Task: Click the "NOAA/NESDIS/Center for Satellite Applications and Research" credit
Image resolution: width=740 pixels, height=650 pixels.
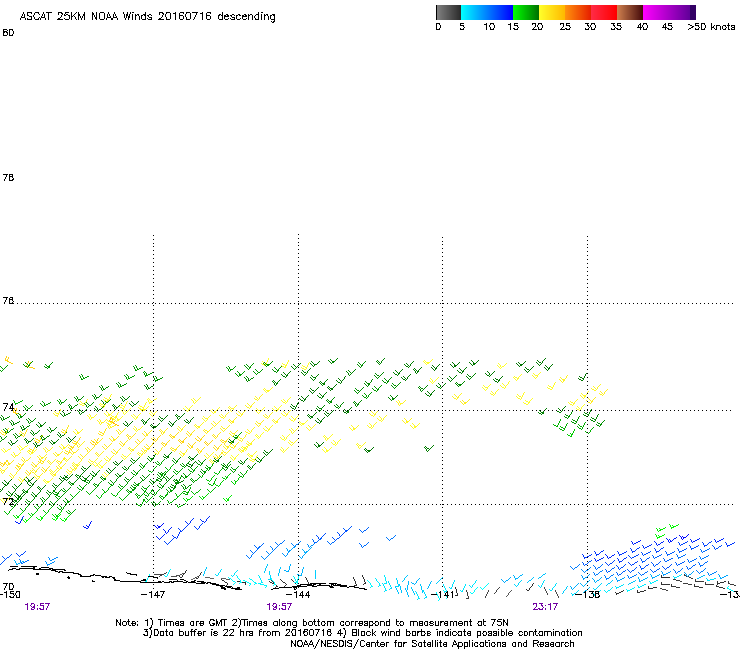Action: [432, 644]
